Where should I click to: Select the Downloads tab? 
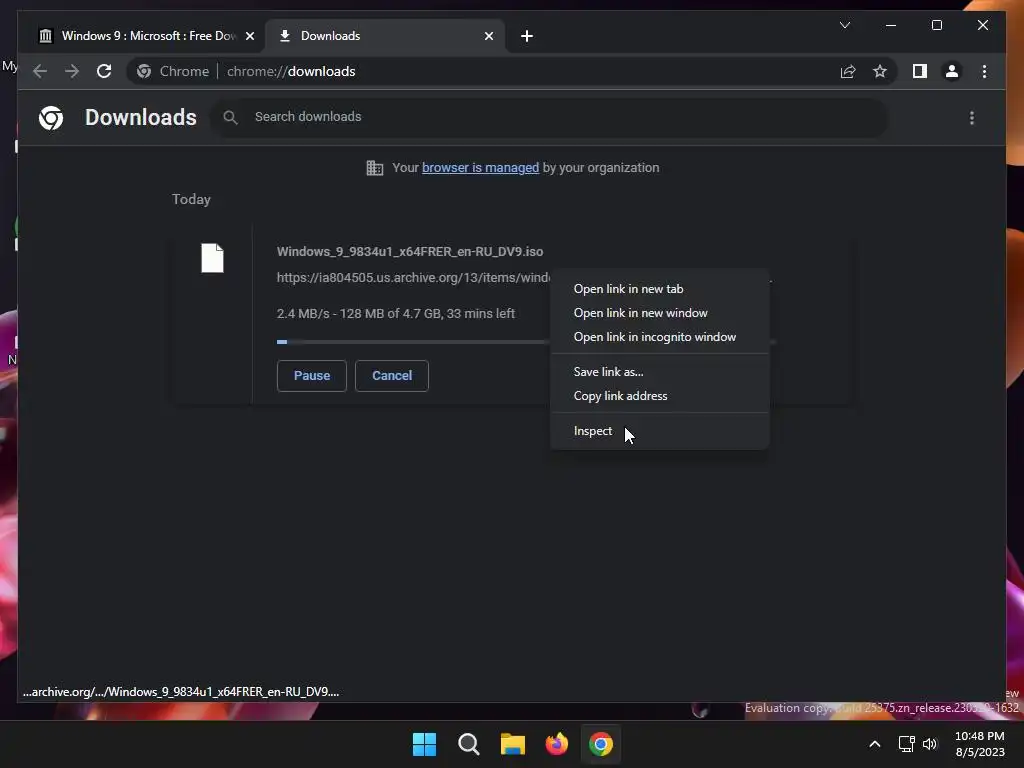coord(385,36)
